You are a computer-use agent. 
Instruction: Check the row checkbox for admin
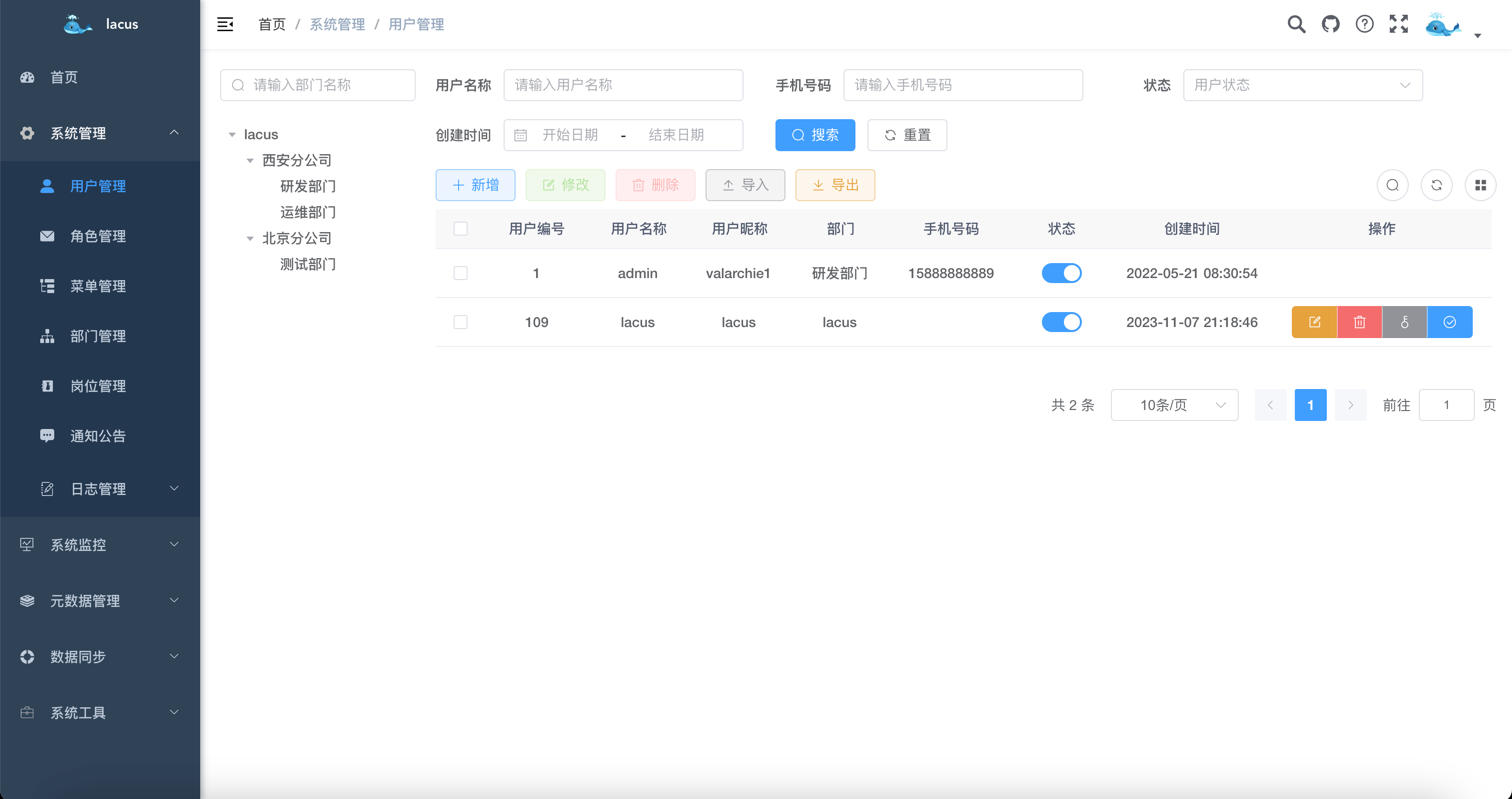[460, 273]
